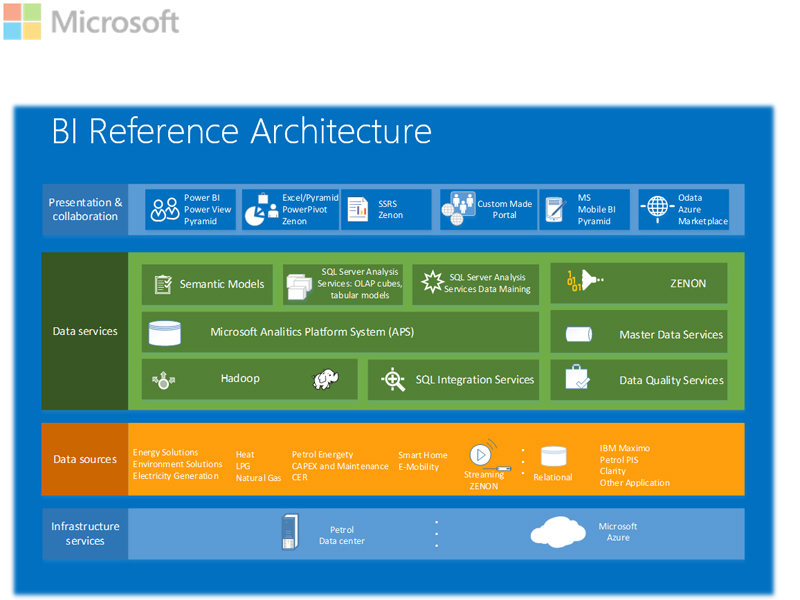800x600 pixels.
Task: Click the SQL Integration Services magnifier icon
Action: pyautogui.click(x=393, y=380)
